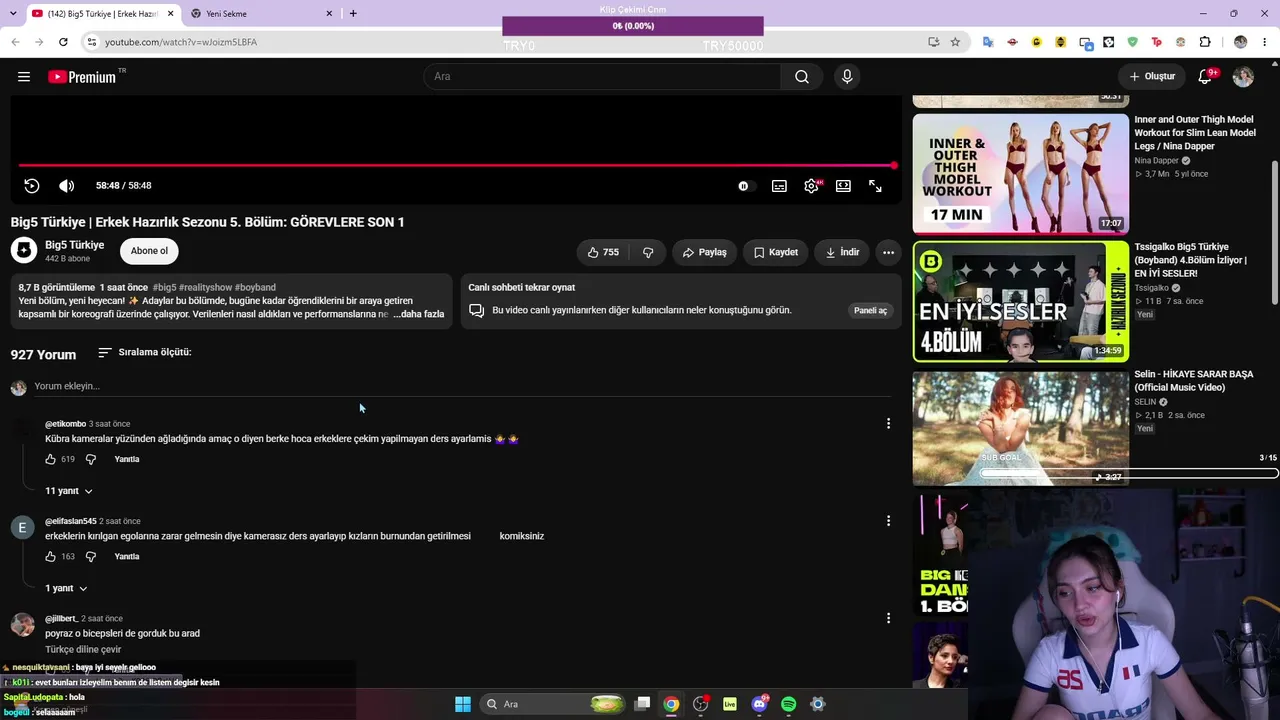Open a new browser tab with plus
The image size is (1280, 720).
[353, 13]
